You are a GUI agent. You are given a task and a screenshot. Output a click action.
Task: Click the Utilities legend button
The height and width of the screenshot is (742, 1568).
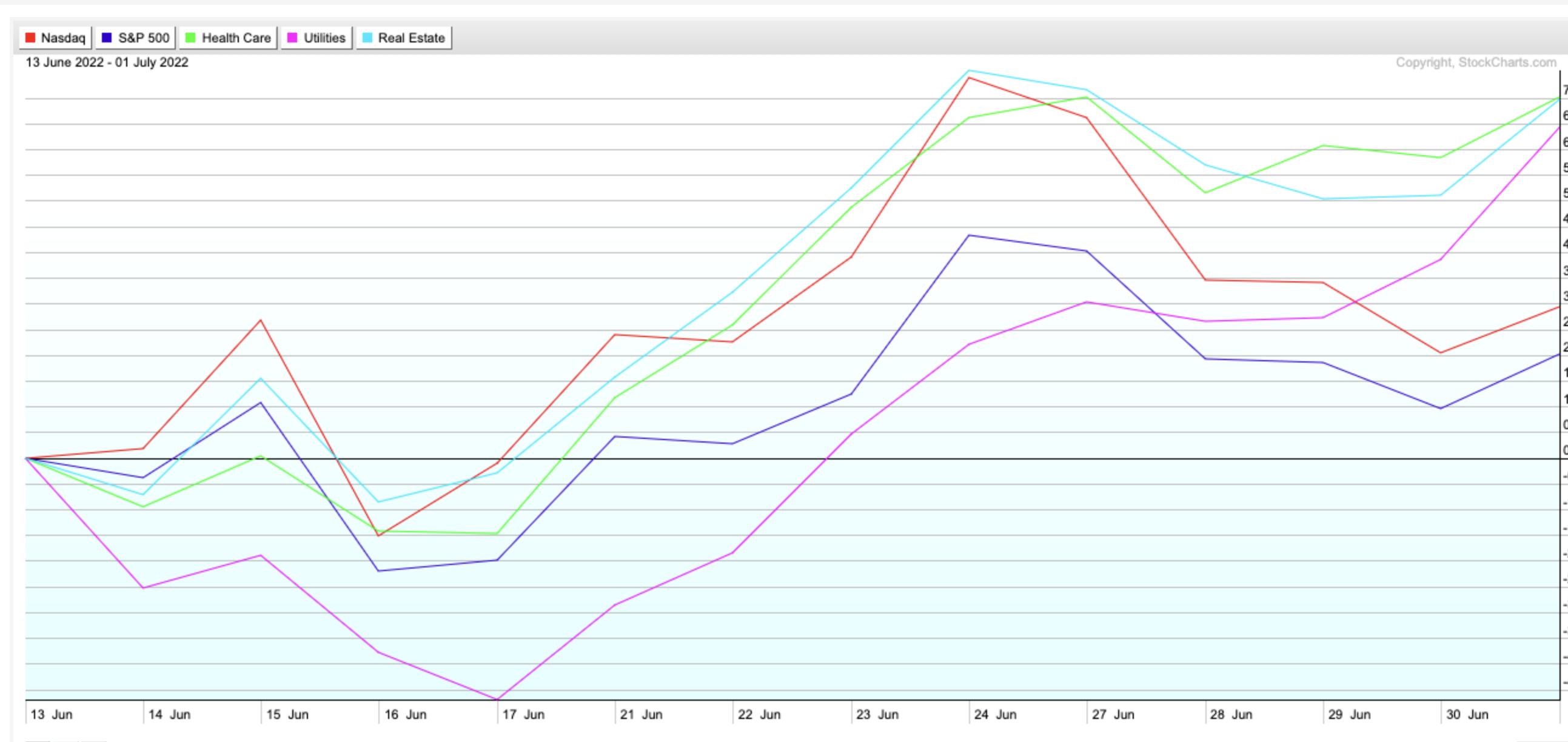pyautogui.click(x=317, y=38)
